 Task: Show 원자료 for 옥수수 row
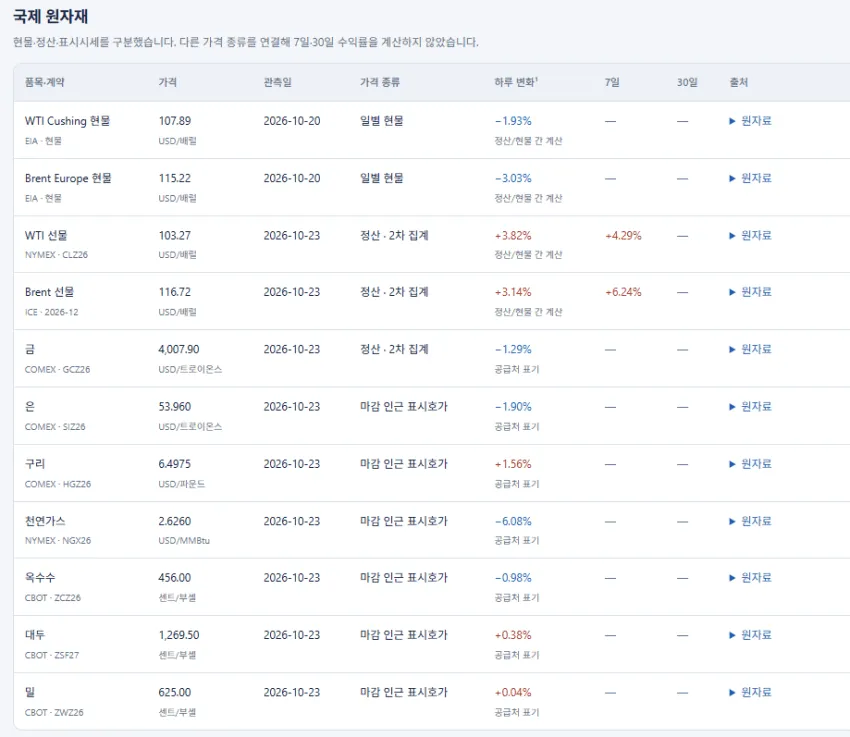point(750,578)
